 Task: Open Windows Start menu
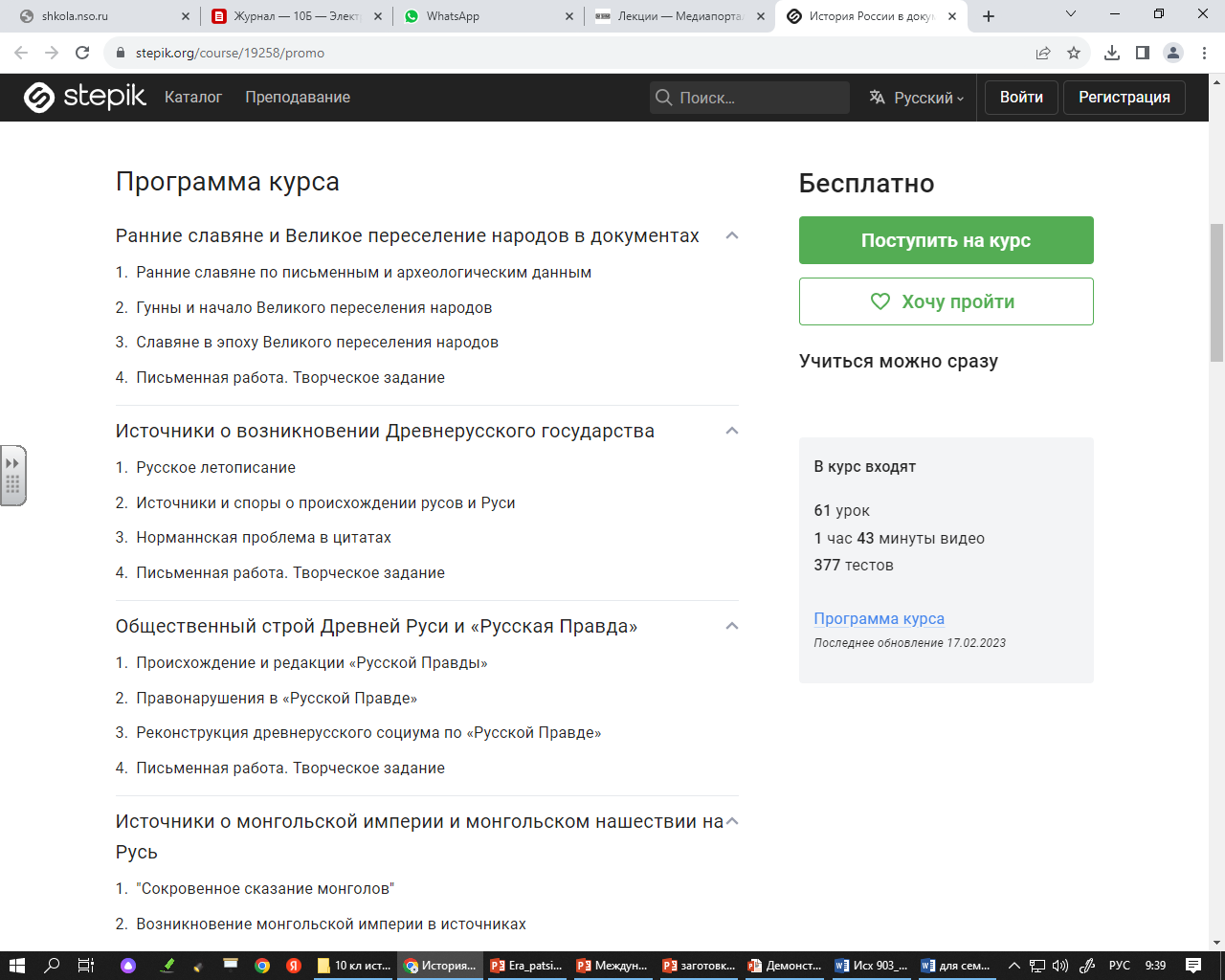(x=16, y=966)
